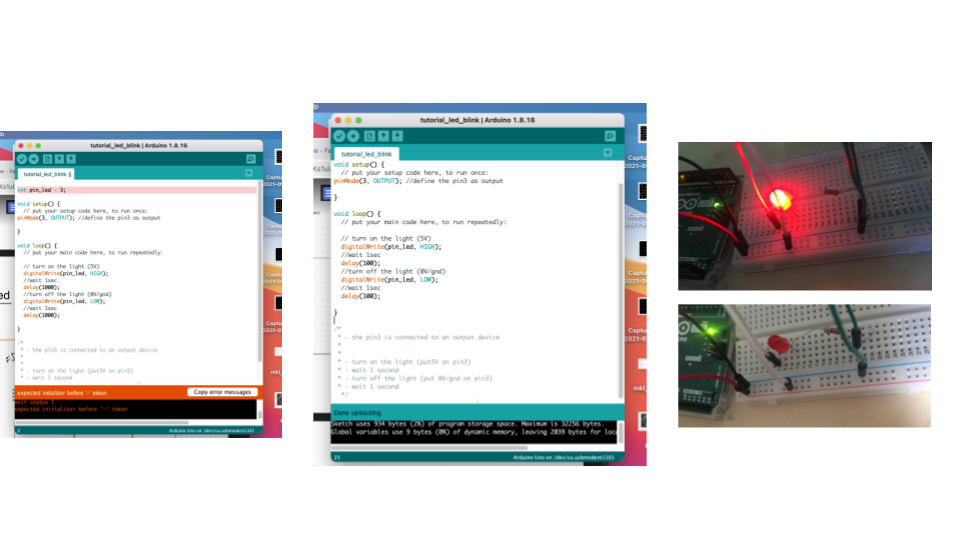The height and width of the screenshot is (540, 960).
Task: Click 'Arduino Uno on' board status in error window
Action: [x=211, y=431]
